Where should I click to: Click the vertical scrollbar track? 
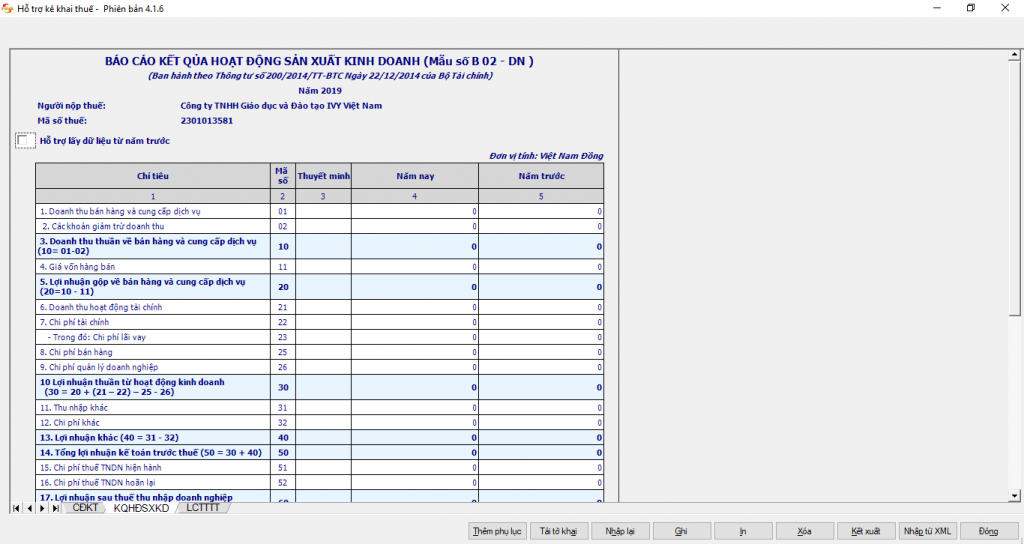pyautogui.click(x=1015, y=400)
